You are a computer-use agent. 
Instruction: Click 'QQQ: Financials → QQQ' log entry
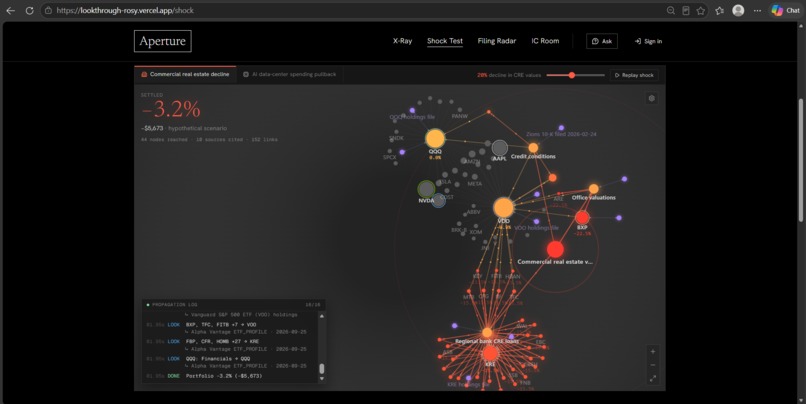(218, 358)
